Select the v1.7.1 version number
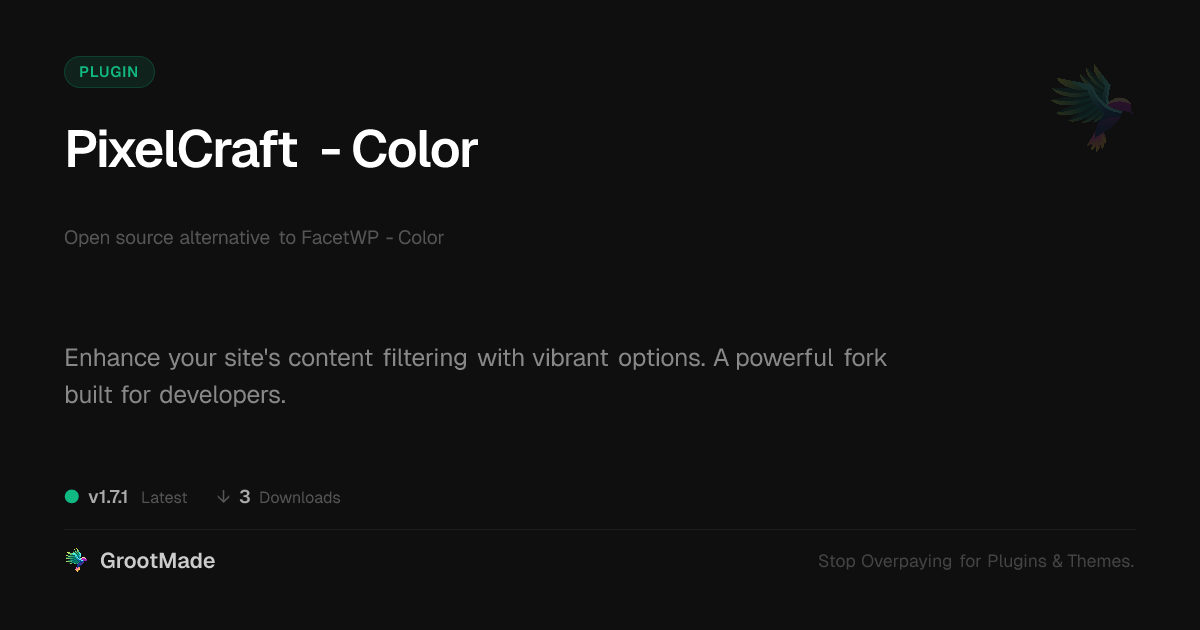This screenshot has width=1200, height=630. point(108,497)
